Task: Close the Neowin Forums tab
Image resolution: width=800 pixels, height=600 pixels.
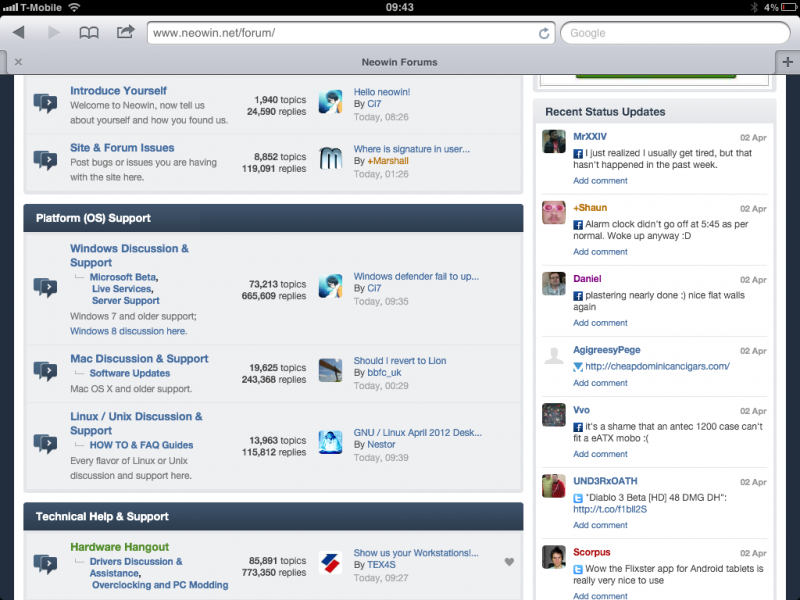Action: click(18, 62)
